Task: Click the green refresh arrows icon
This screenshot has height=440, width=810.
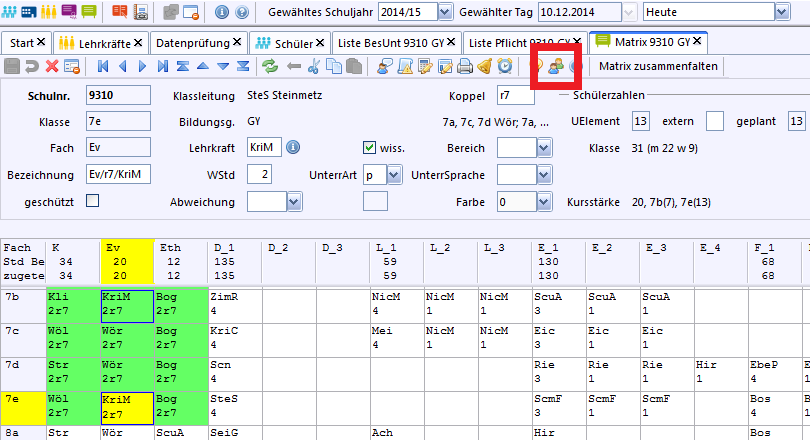Action: (270, 66)
